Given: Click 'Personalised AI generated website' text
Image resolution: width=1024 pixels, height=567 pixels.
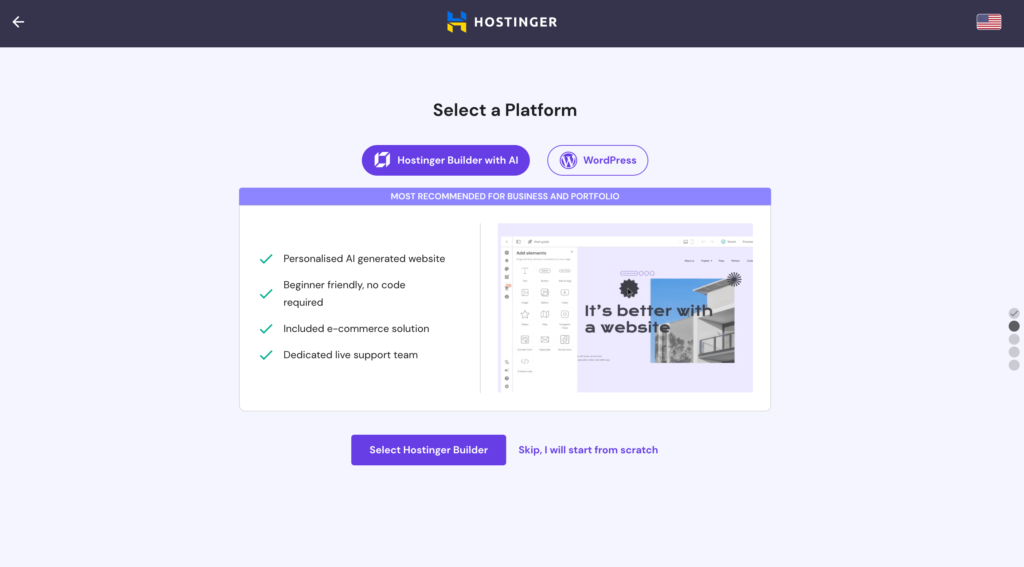Looking at the screenshot, I should (364, 259).
